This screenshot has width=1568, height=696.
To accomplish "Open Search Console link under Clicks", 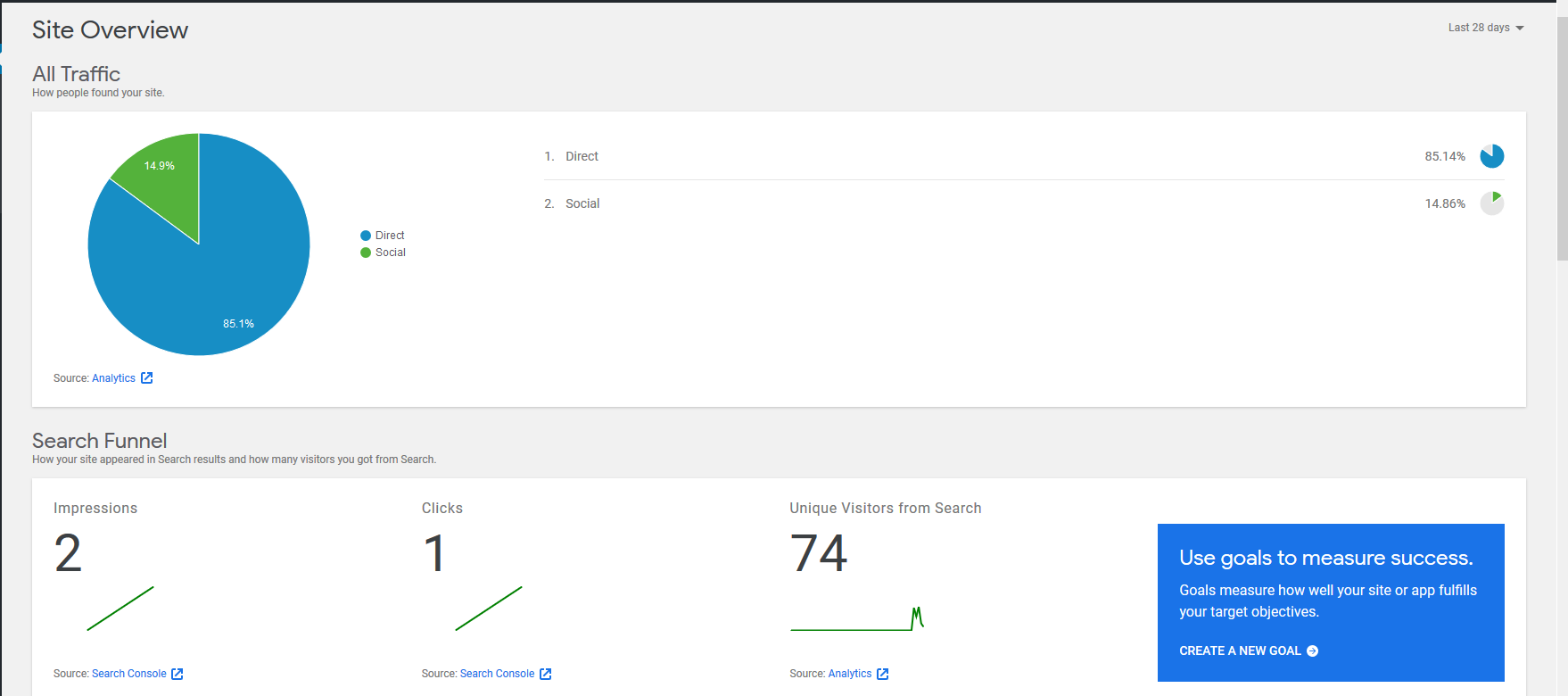I will point(497,674).
